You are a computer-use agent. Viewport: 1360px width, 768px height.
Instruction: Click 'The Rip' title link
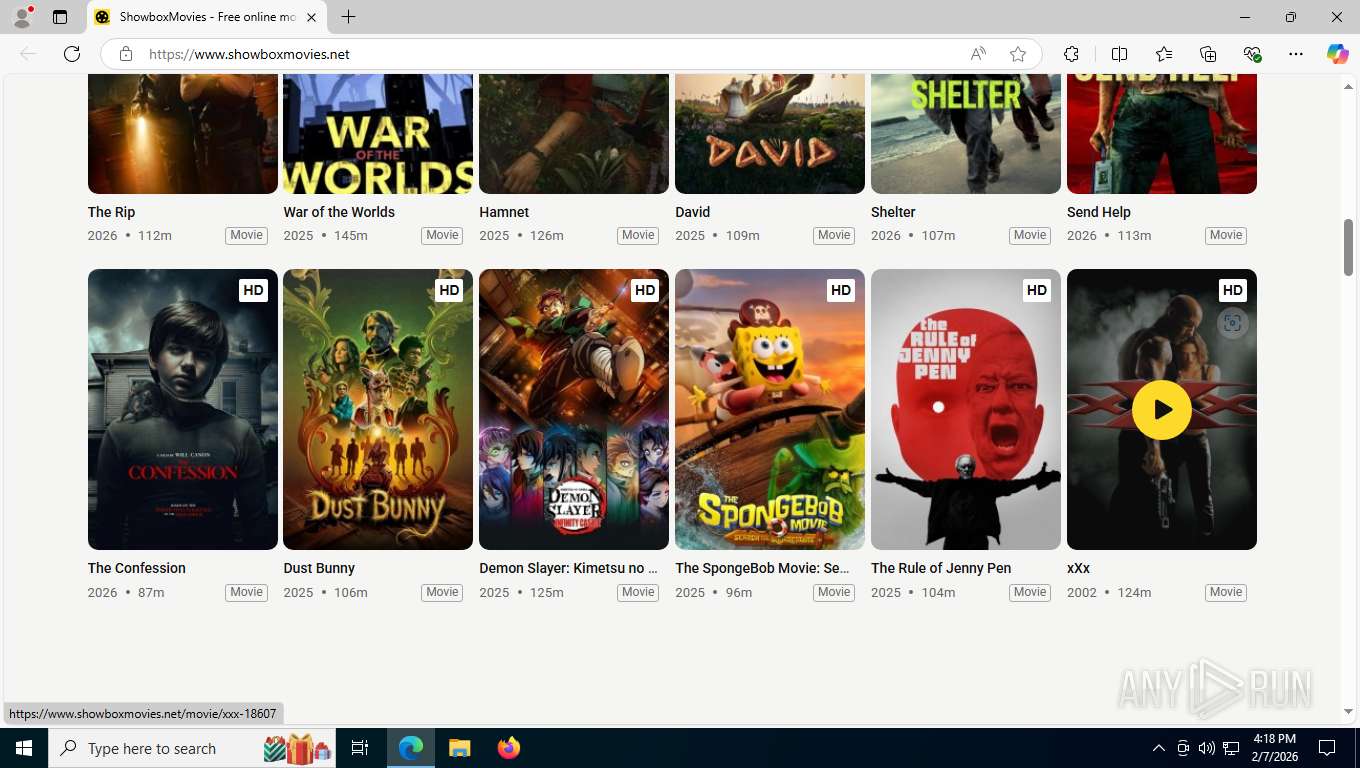(x=111, y=212)
